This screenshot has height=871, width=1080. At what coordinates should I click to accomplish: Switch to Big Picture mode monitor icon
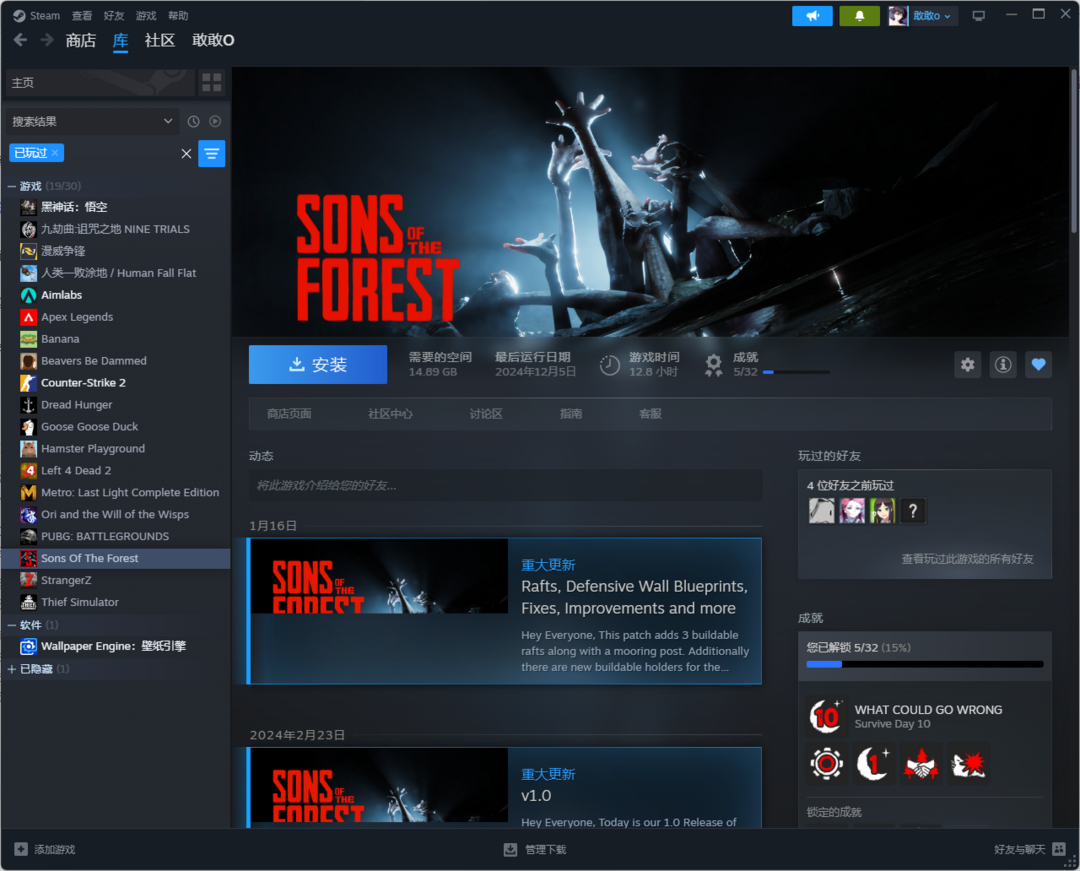click(978, 16)
